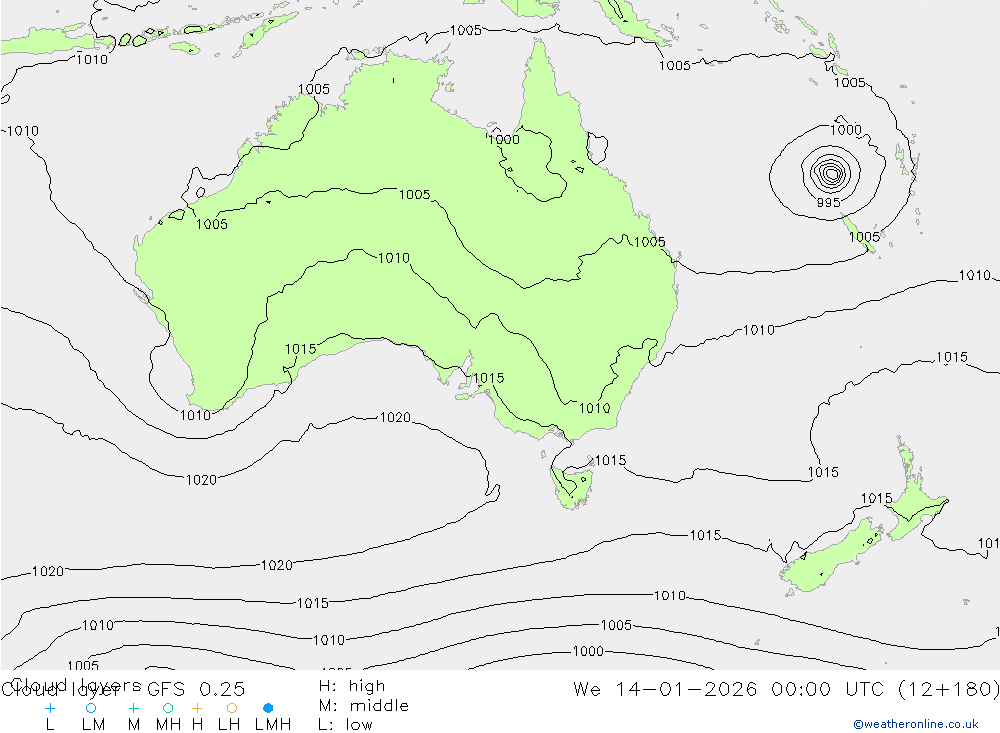Click the '1000' label just above the cyclone
The image size is (1000, 733).
click(846, 130)
